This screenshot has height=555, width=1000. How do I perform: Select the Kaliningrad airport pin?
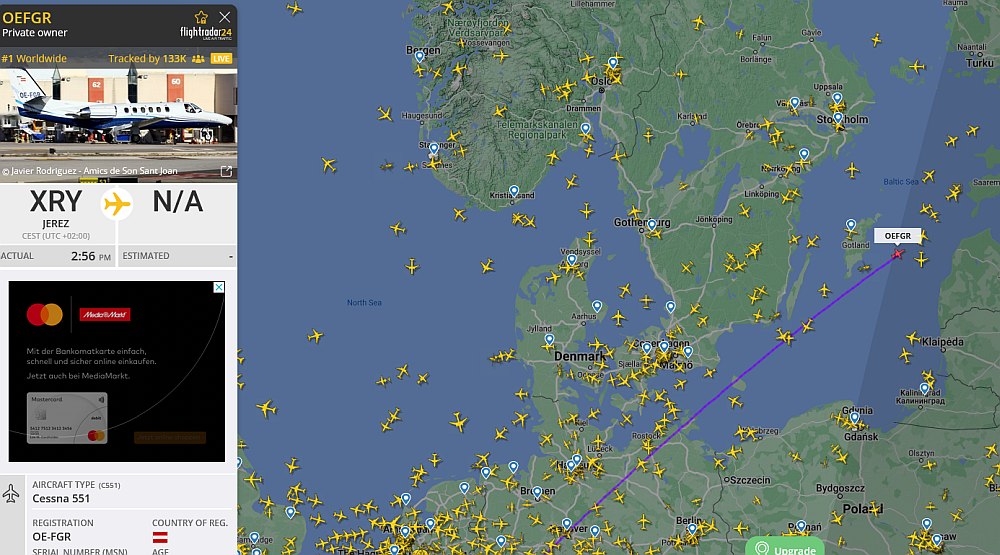[924, 388]
